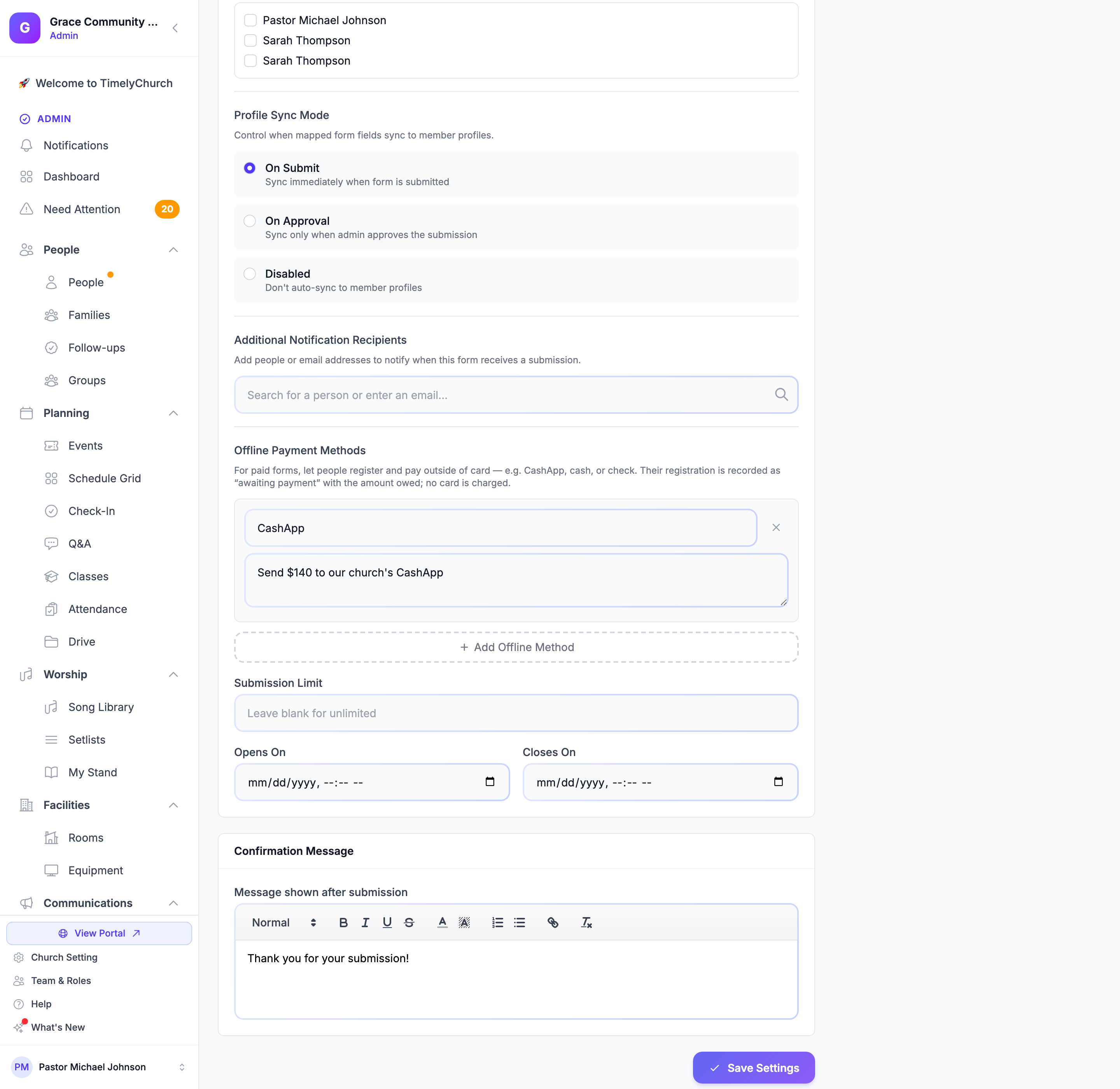Viewport: 1120px width, 1089px height.
Task: Clear text formatting in editor toolbar
Action: (x=586, y=923)
